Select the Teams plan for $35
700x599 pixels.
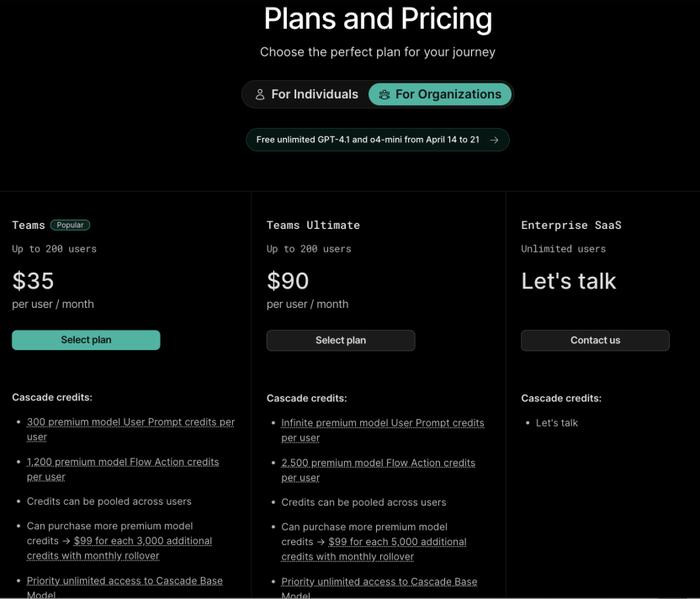point(86,340)
